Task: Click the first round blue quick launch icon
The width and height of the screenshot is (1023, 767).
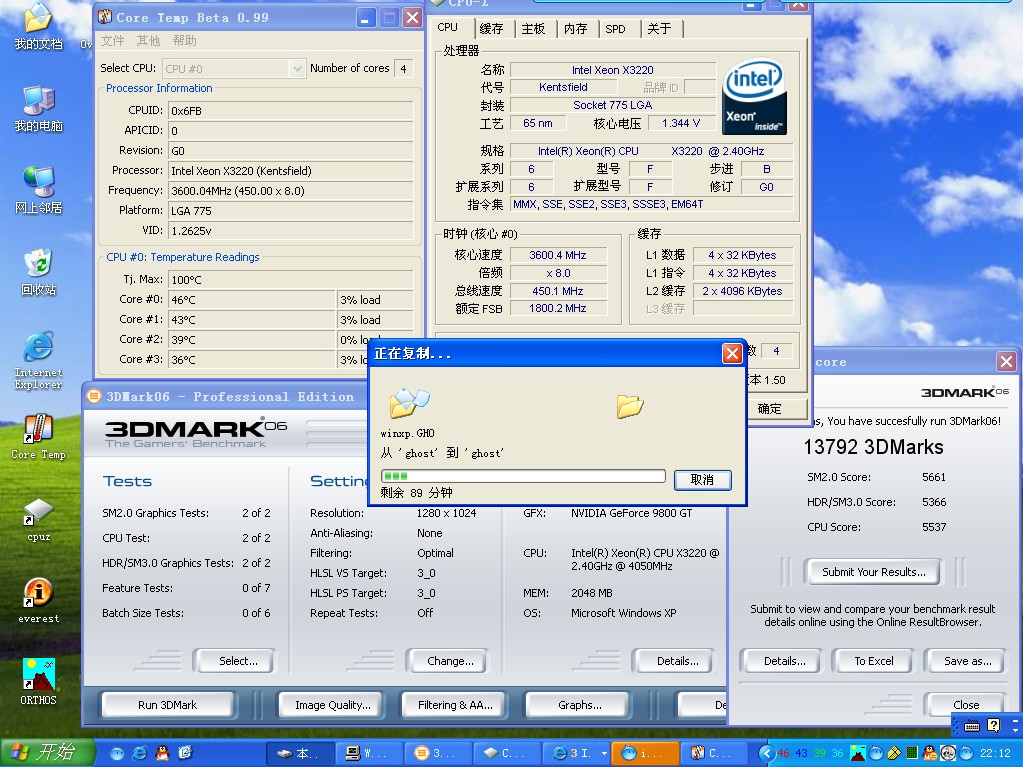Action: 117,753
